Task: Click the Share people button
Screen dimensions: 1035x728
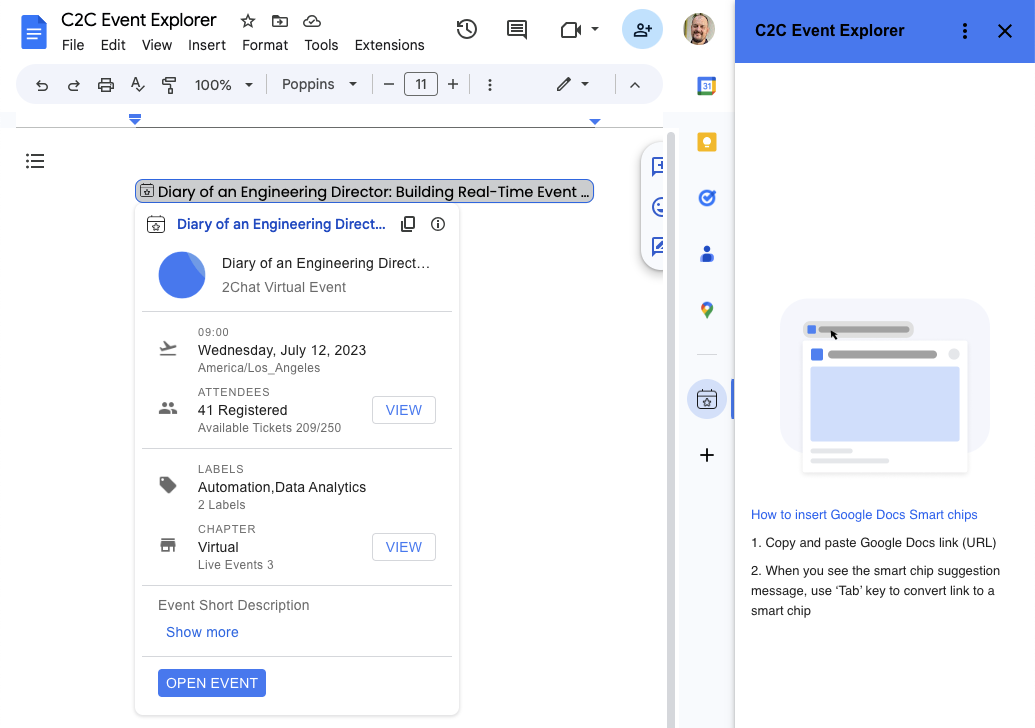Action: click(x=642, y=29)
